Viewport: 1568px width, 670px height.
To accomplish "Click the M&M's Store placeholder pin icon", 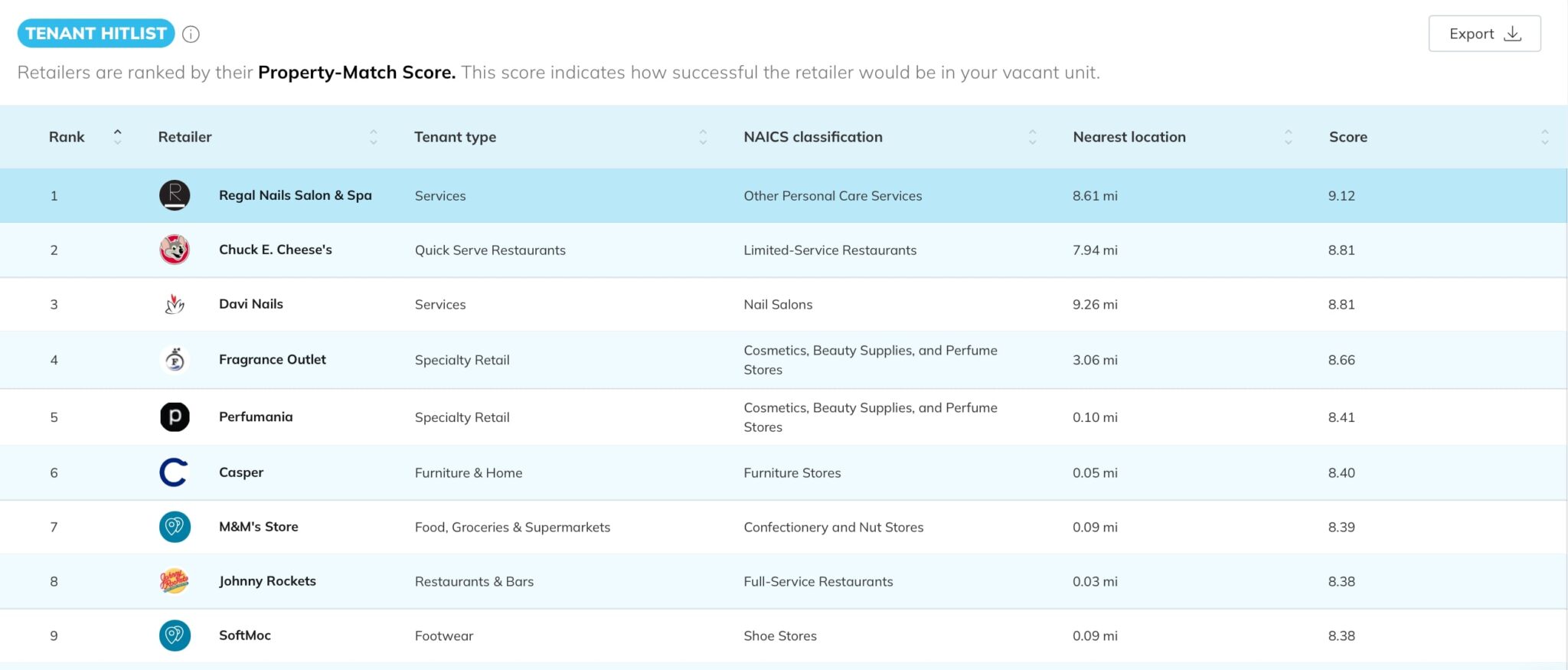I will [x=175, y=527].
